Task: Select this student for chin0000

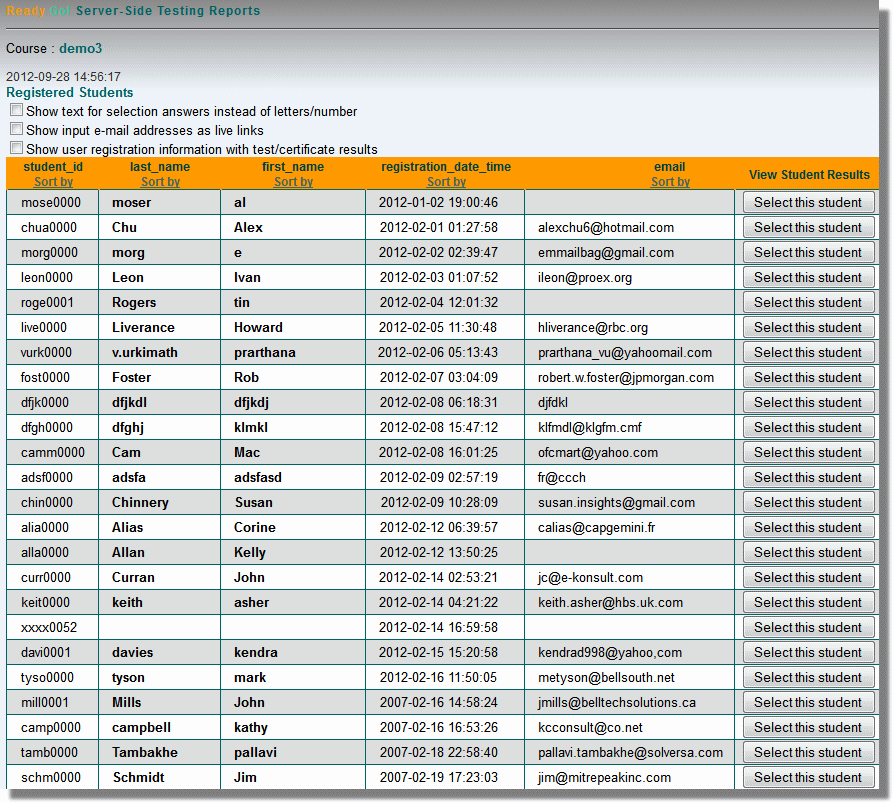Action: click(x=808, y=502)
